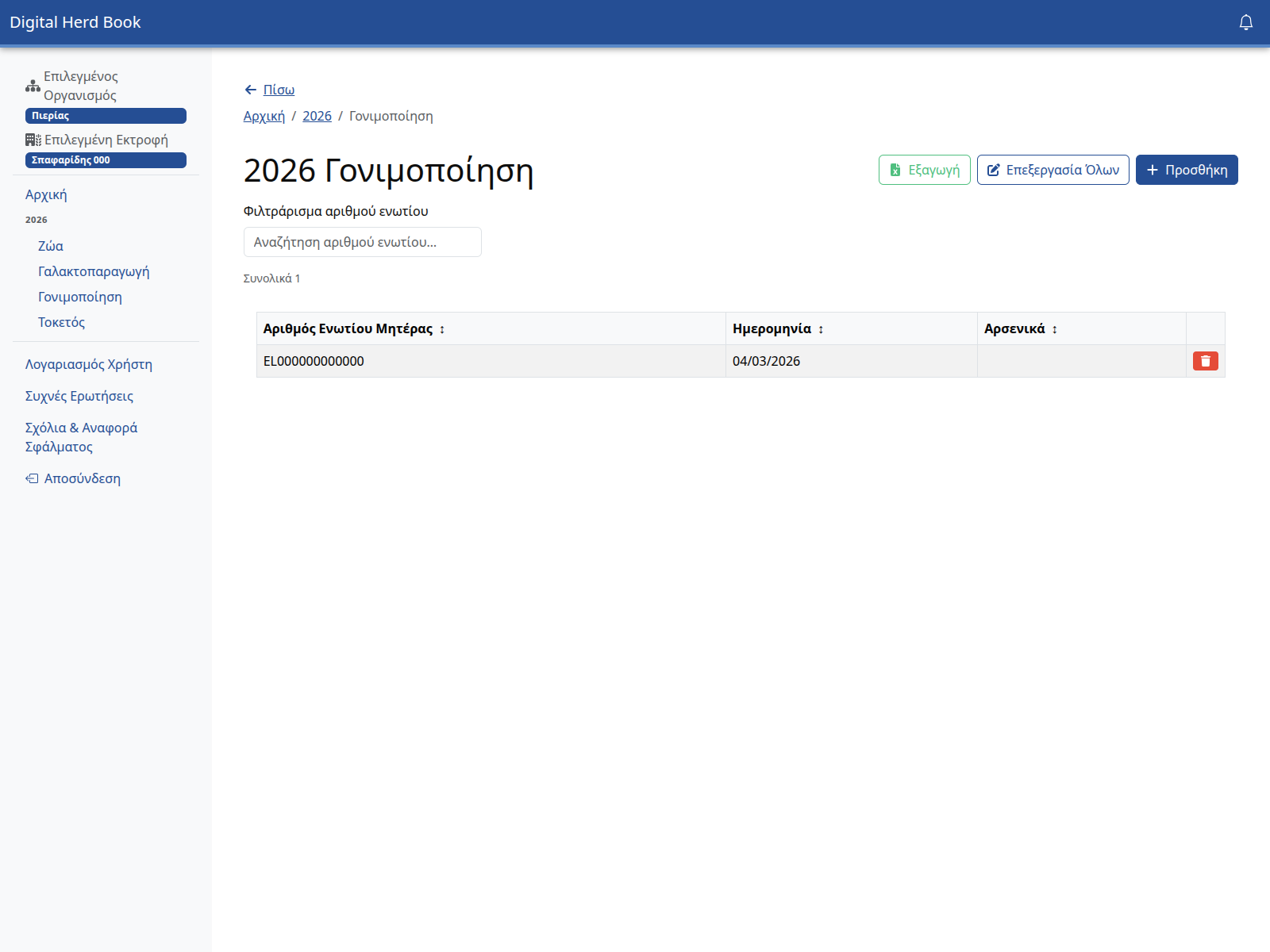Go to Ζώα in sidebar
The image size is (1270, 952).
[51, 246]
